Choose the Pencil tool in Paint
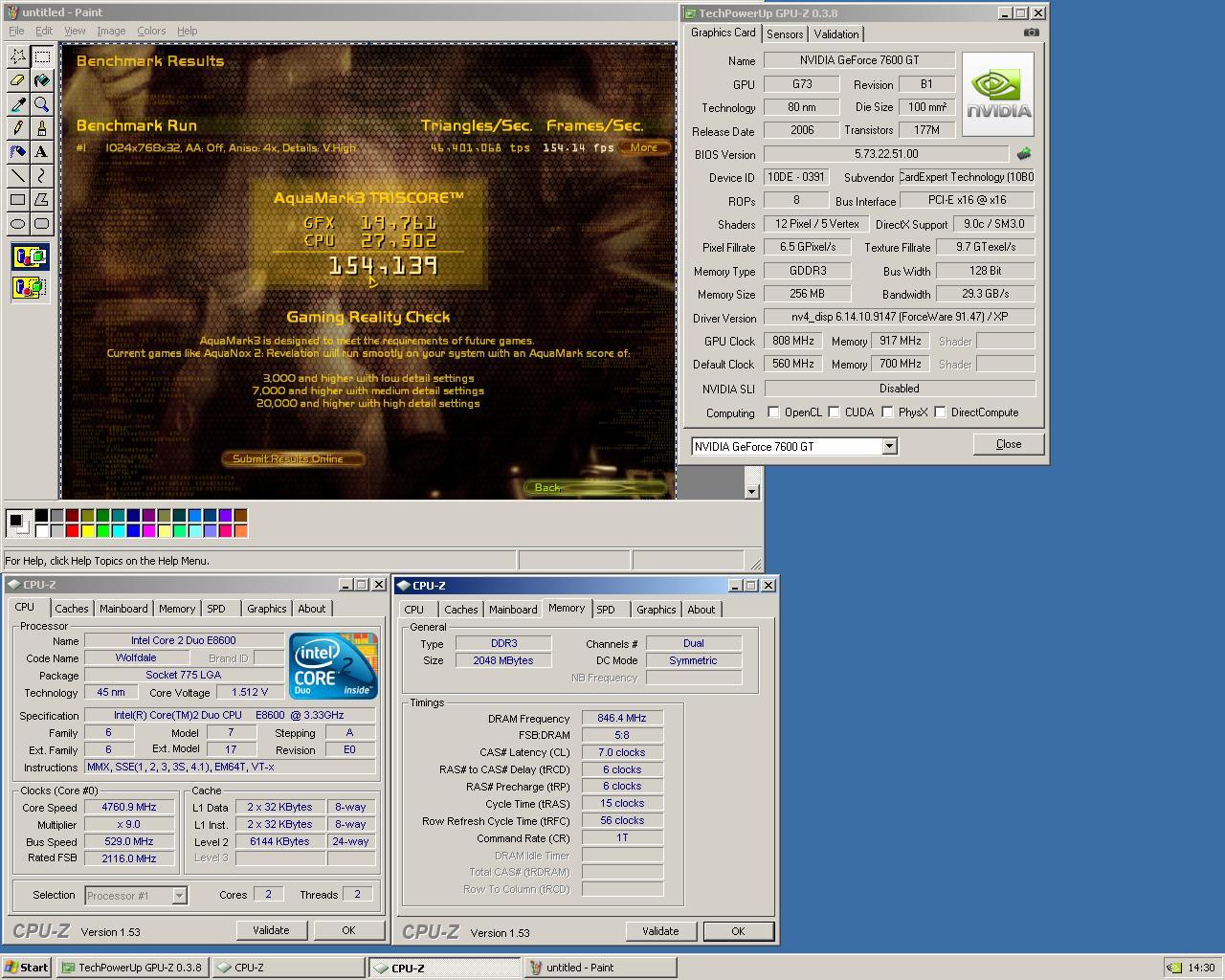The width and height of the screenshot is (1225, 980). coord(18,128)
